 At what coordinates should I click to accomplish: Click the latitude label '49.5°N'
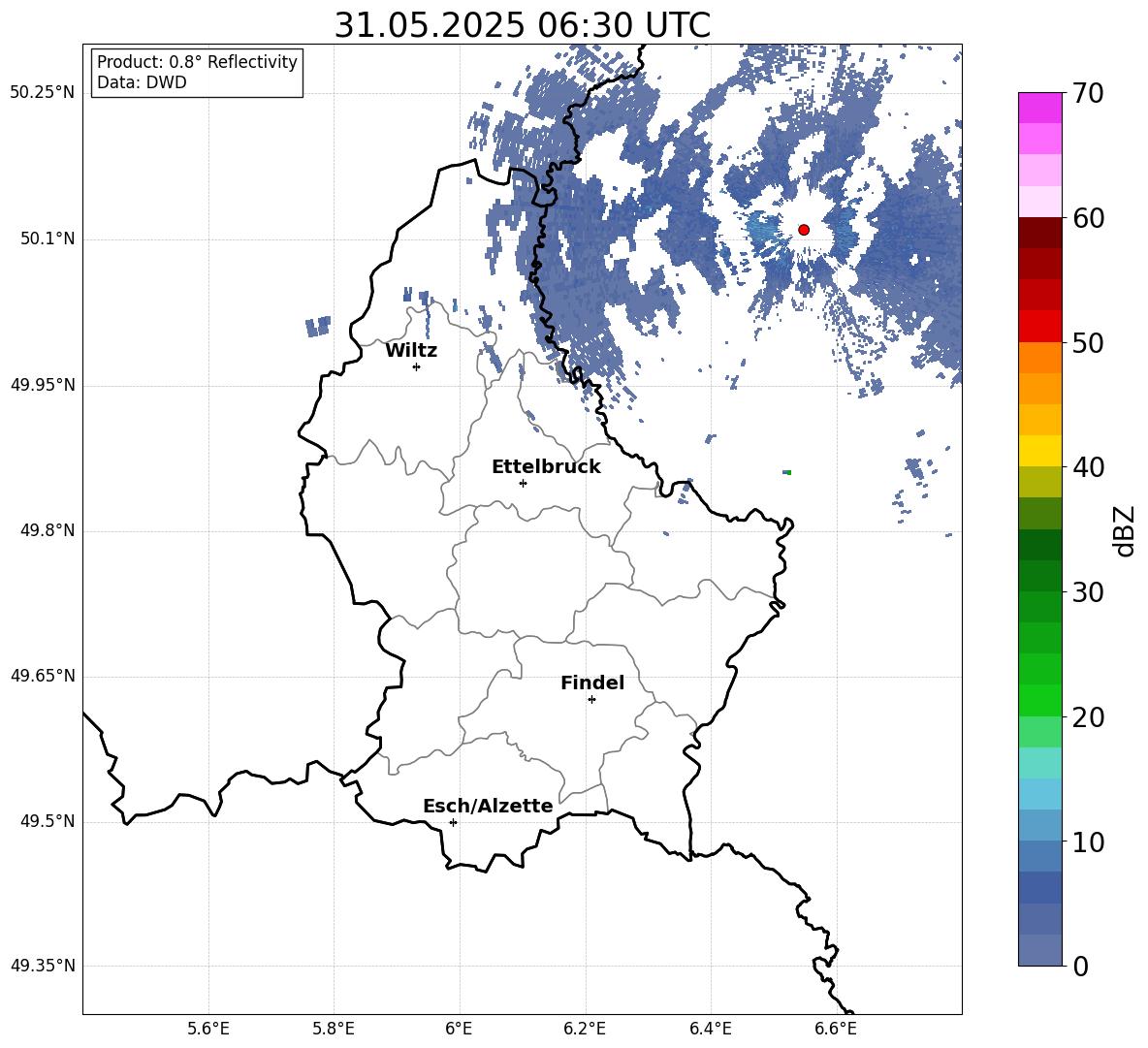coord(48,821)
